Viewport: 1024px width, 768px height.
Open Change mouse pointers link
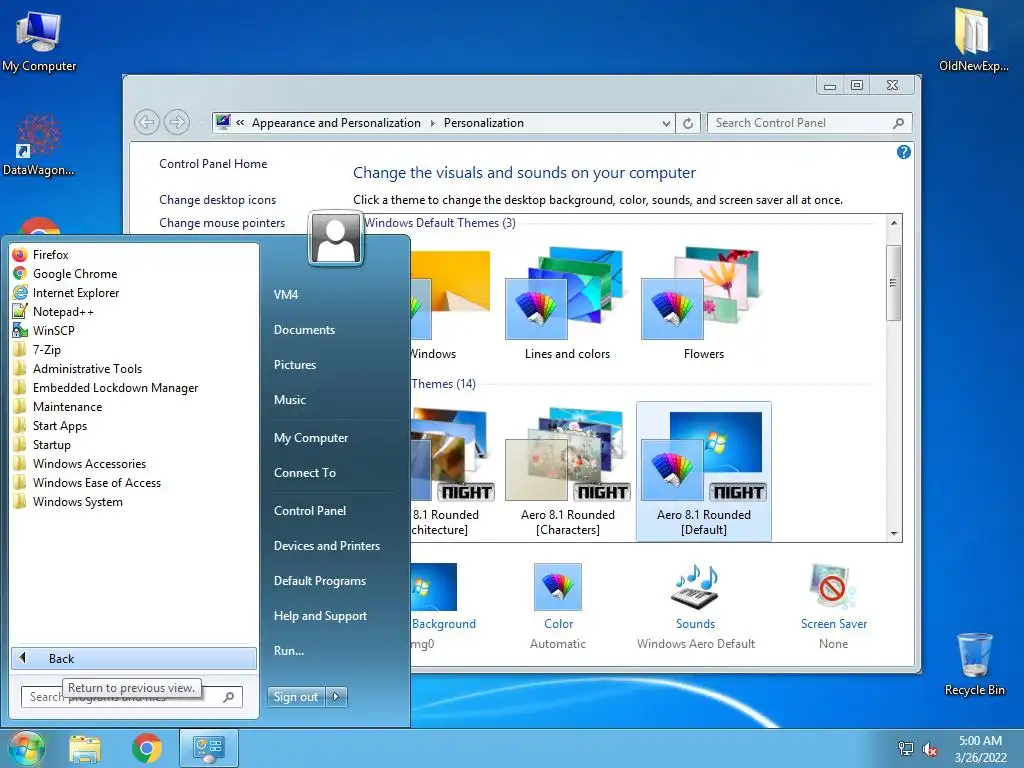tap(222, 223)
